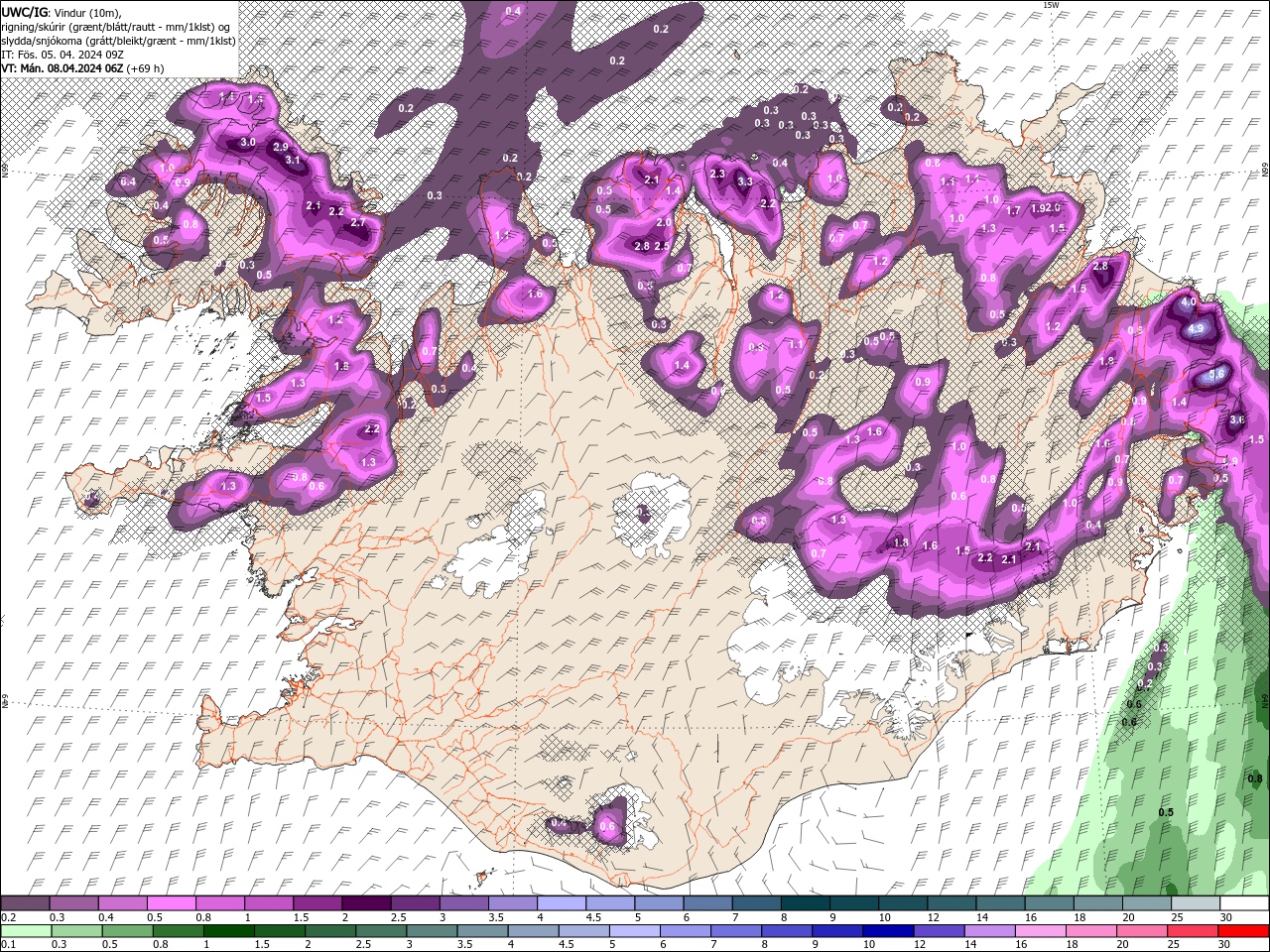Click the bright pink 0.5 snow legend swatch
Screen dimensions: 1270x952
click(171, 903)
